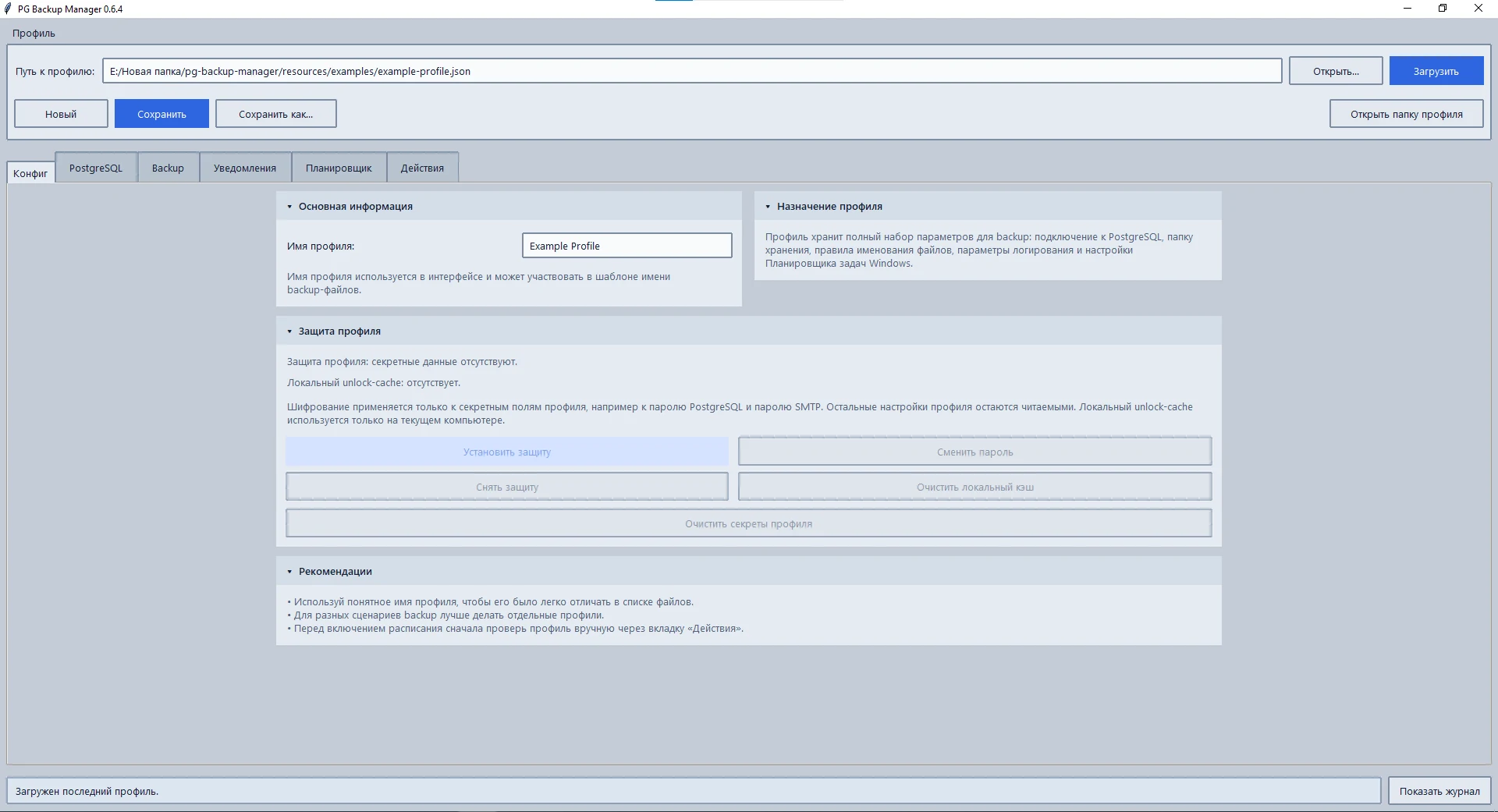This screenshot has height=812, width=1498.
Task: Switch to the Уведомления tab
Action: click(245, 168)
